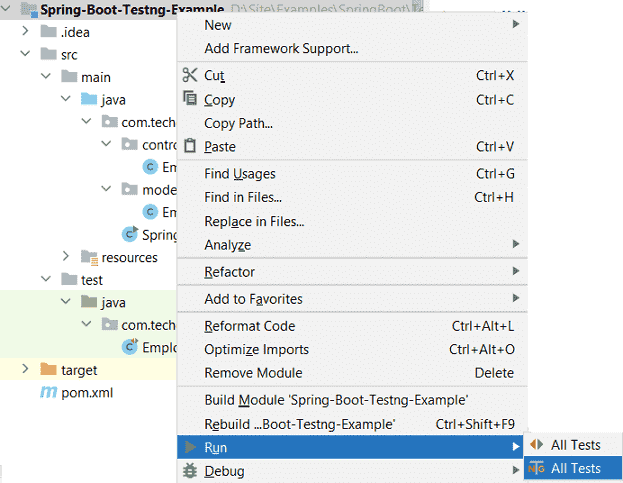Viewport: 623px width, 483px height.
Task: Click the src folder icon
Action: (x=48, y=53)
